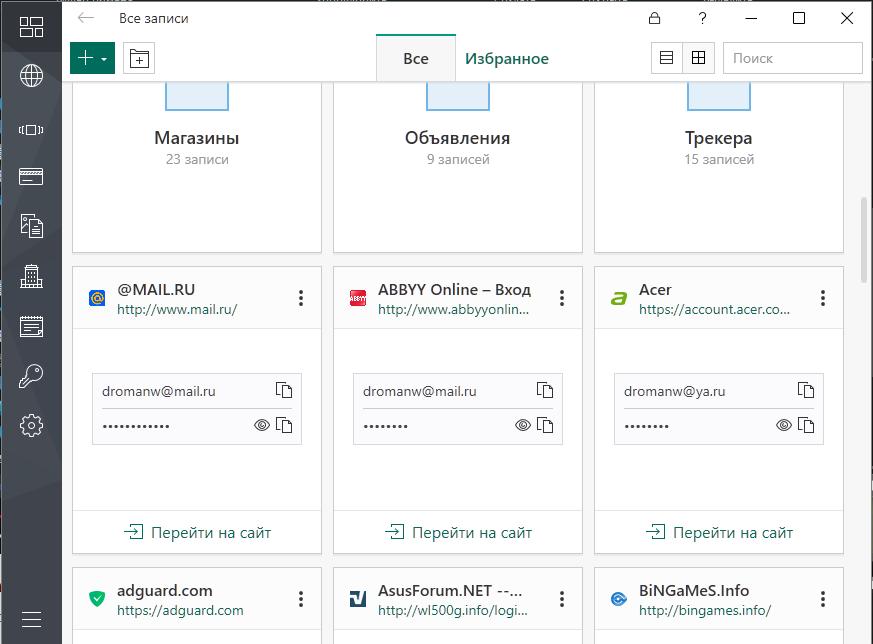Open the Объявления folder
The height and width of the screenshot is (644, 873).
[x=458, y=167]
